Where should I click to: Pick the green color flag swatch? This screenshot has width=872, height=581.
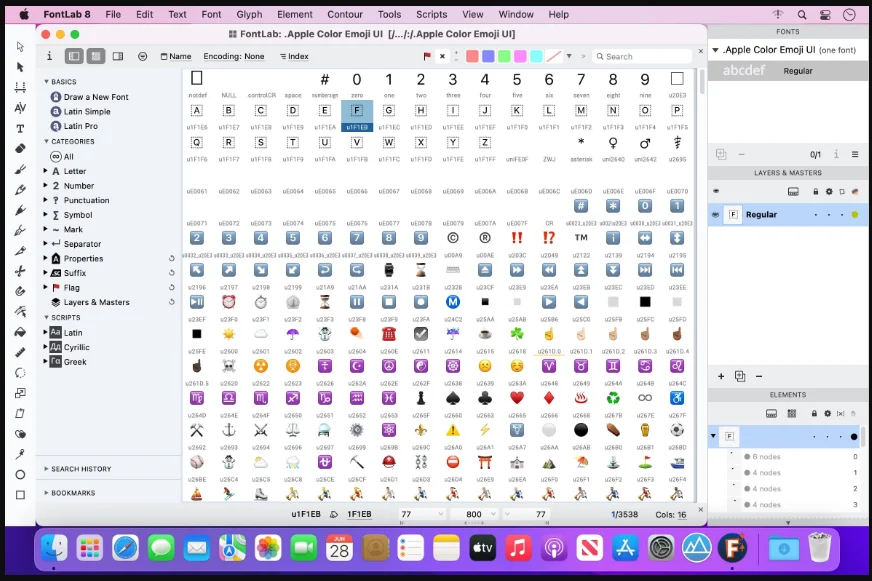(x=504, y=56)
